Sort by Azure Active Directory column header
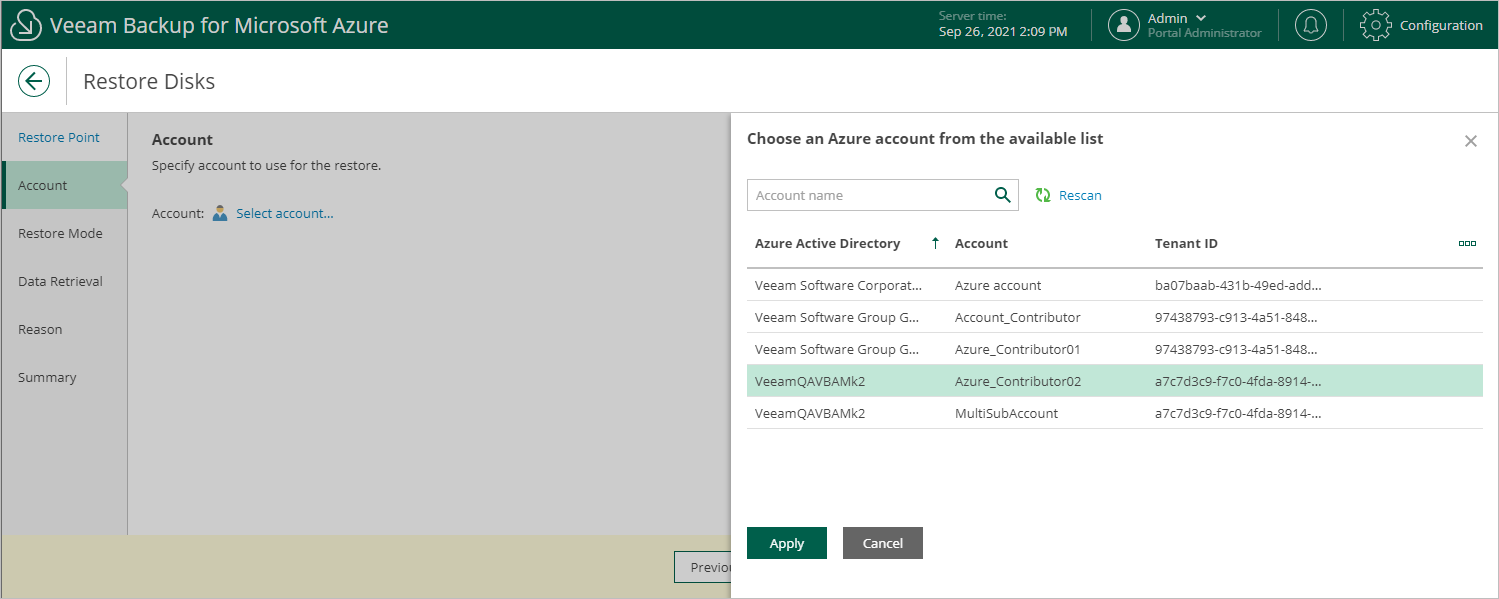The height and width of the screenshot is (599, 1499). [827, 243]
